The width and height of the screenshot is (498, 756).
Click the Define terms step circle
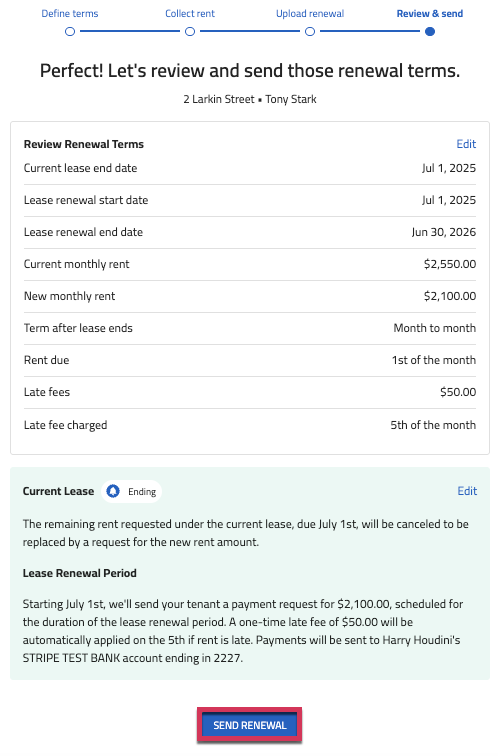[x=70, y=32]
